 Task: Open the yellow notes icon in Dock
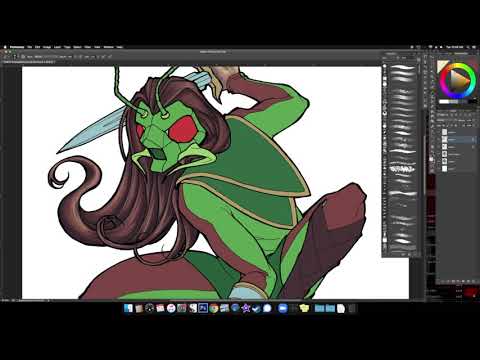pos(304,308)
